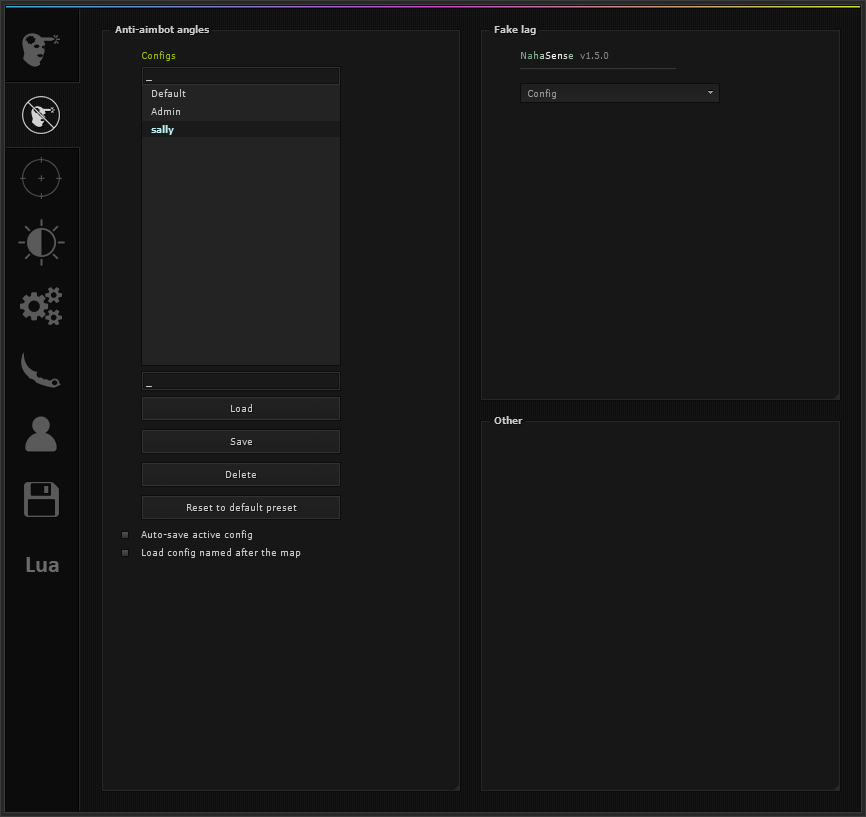Select the Anti-aim crossed-head tab icon

coord(41,115)
